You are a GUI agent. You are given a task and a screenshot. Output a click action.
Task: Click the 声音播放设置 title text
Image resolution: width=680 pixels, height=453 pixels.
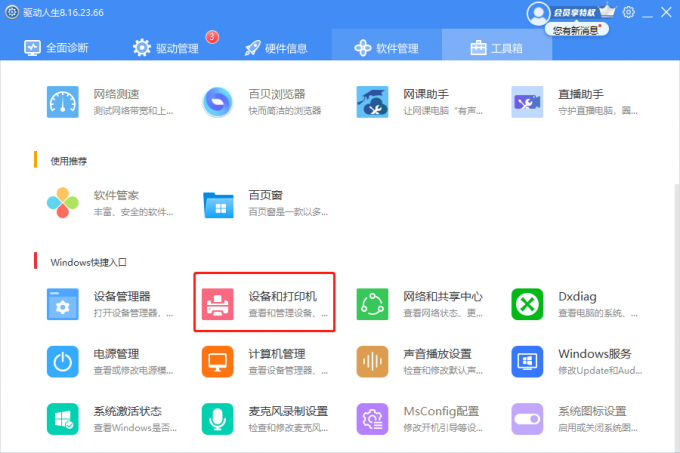click(x=437, y=354)
